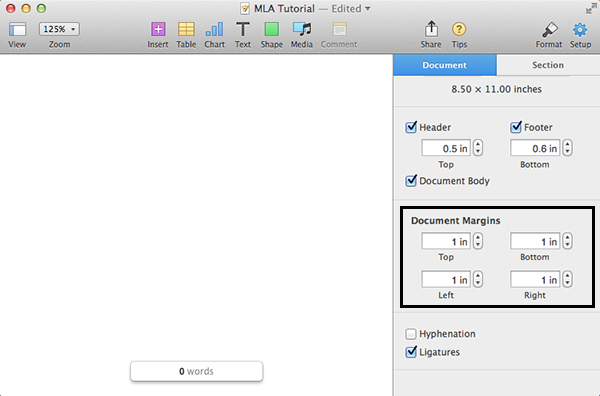600x396 pixels.
Task: Adjust the Top margin stepper
Action: 478,241
